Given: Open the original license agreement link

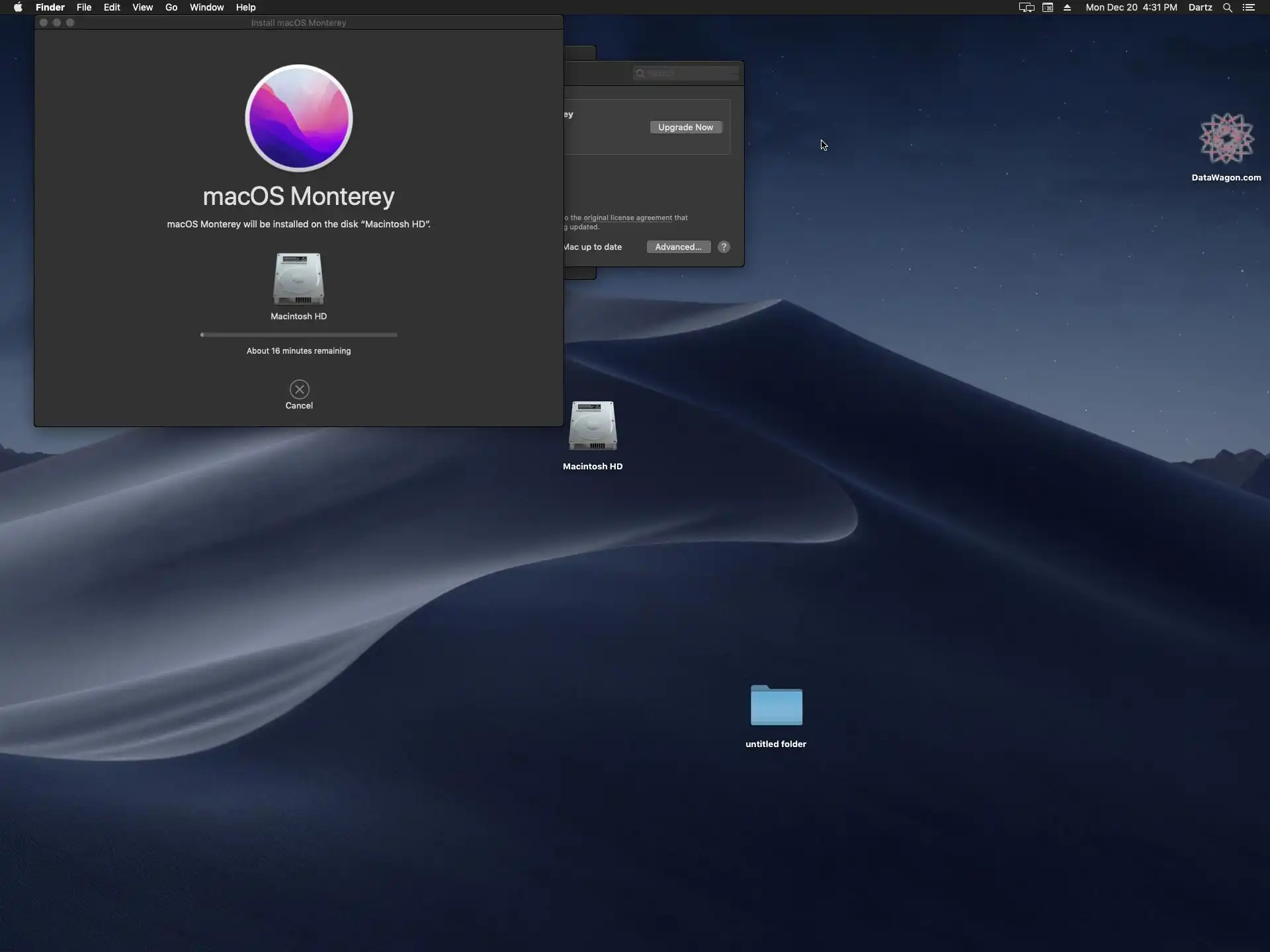Looking at the screenshot, I should pos(627,218).
